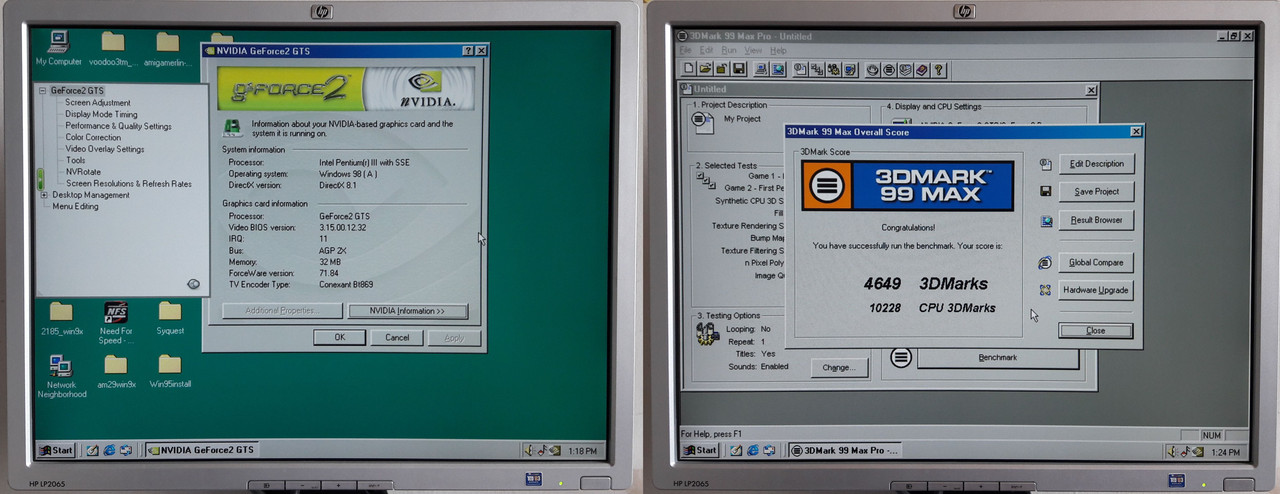The height and width of the screenshot is (494, 1280).
Task: Click the NVIDIA GeForce2 GTS taskbar button
Action: (x=203, y=450)
